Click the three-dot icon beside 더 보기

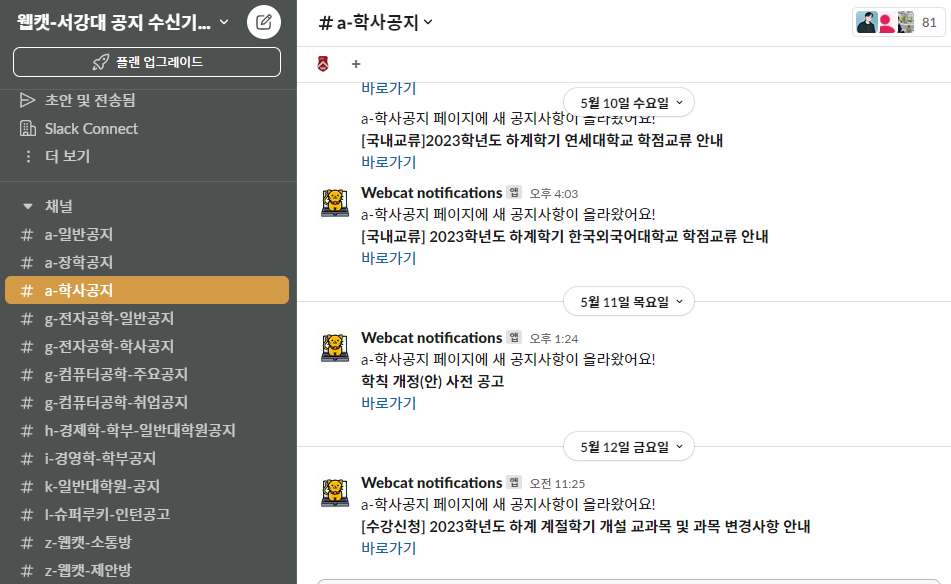(28, 156)
